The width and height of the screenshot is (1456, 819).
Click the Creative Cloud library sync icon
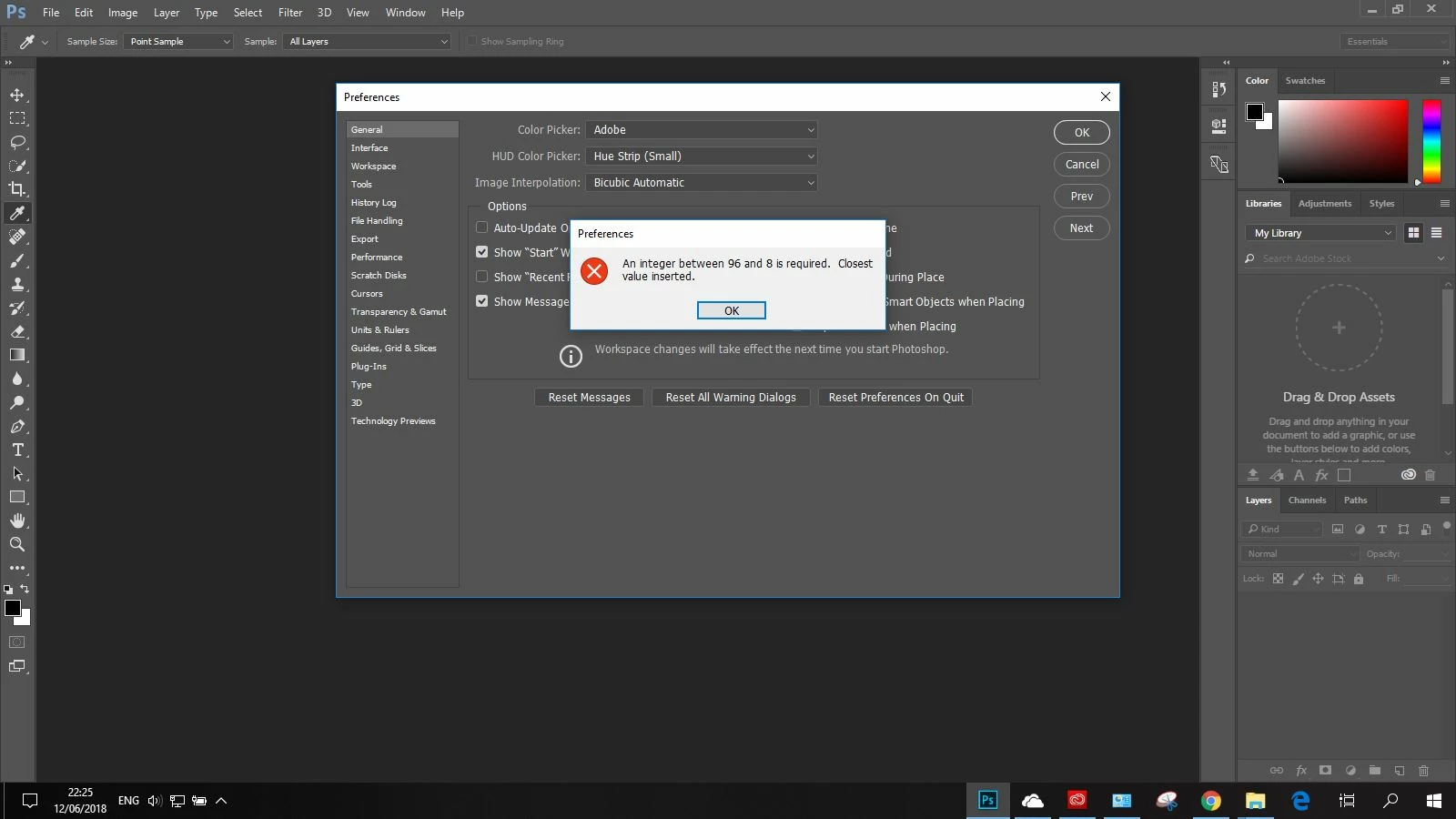[1408, 475]
